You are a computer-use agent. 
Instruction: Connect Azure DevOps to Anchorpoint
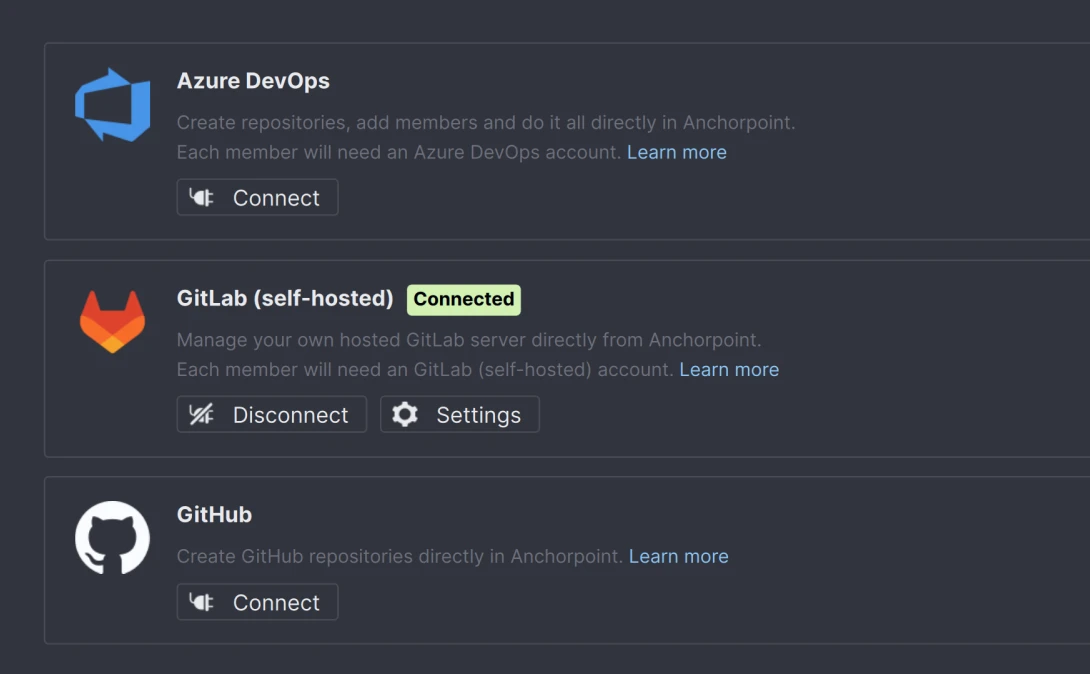pos(257,197)
